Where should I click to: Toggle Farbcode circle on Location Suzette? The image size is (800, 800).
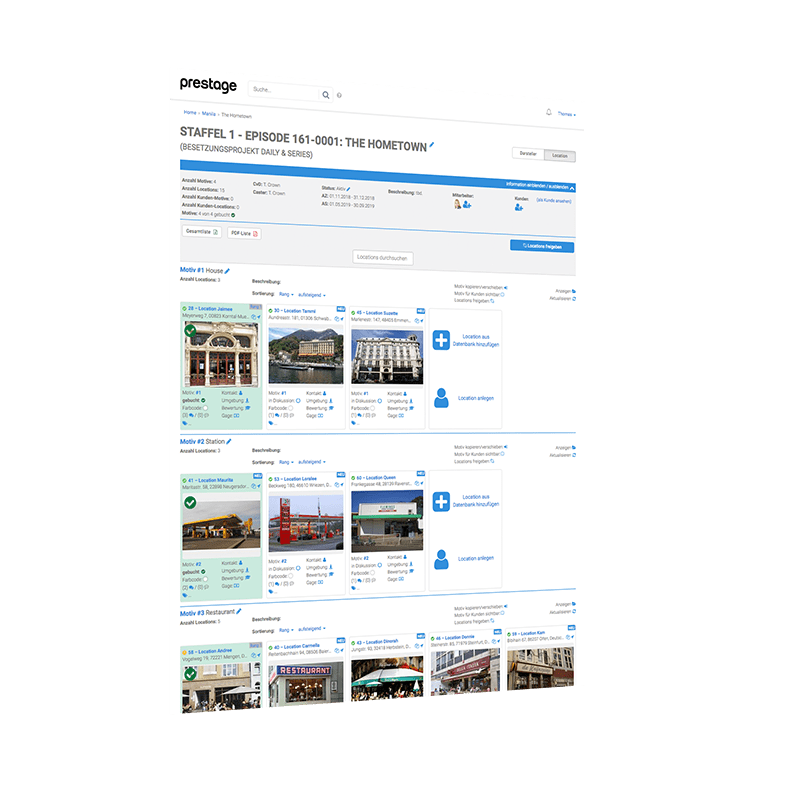point(372,408)
